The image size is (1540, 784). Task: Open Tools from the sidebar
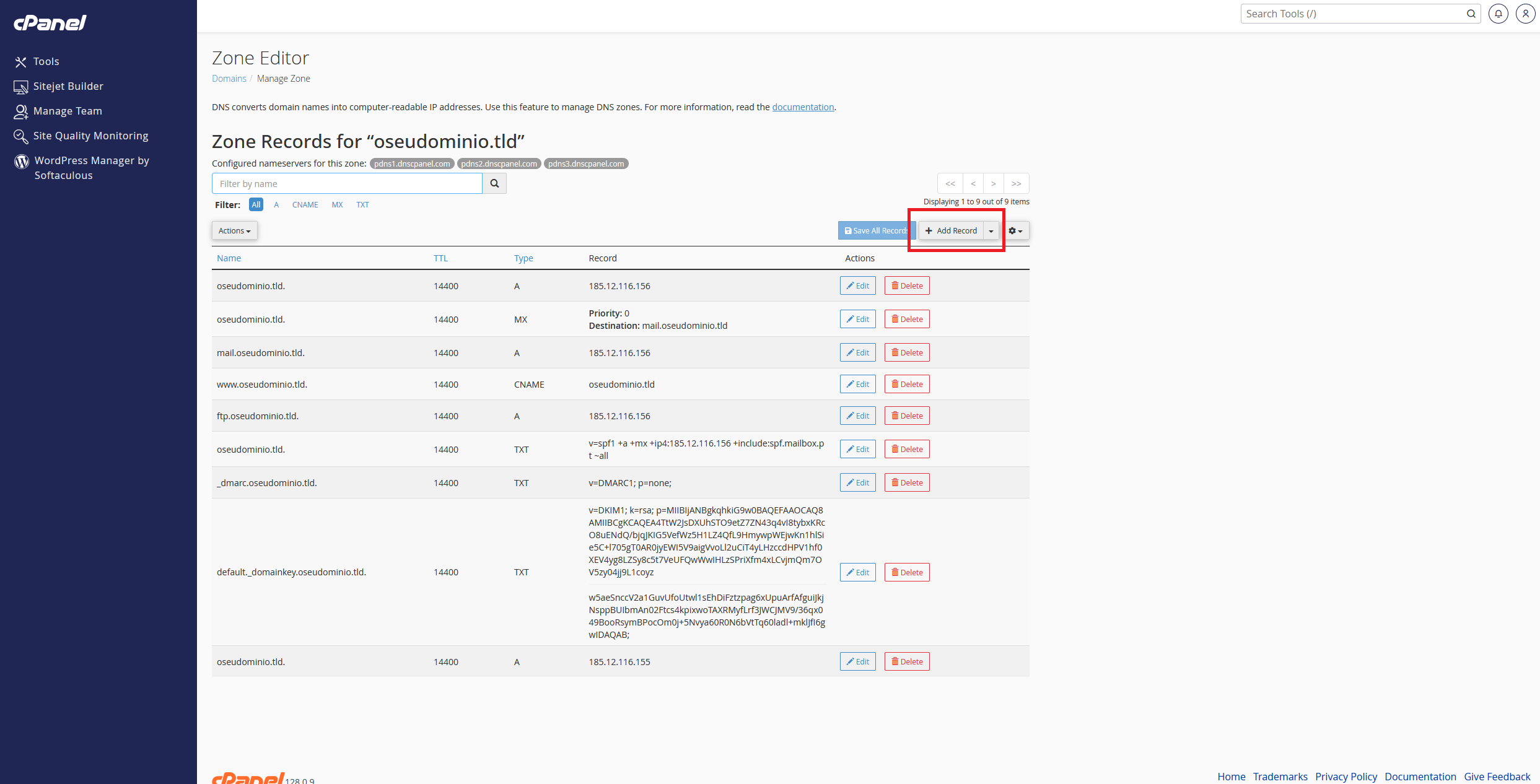tap(46, 61)
